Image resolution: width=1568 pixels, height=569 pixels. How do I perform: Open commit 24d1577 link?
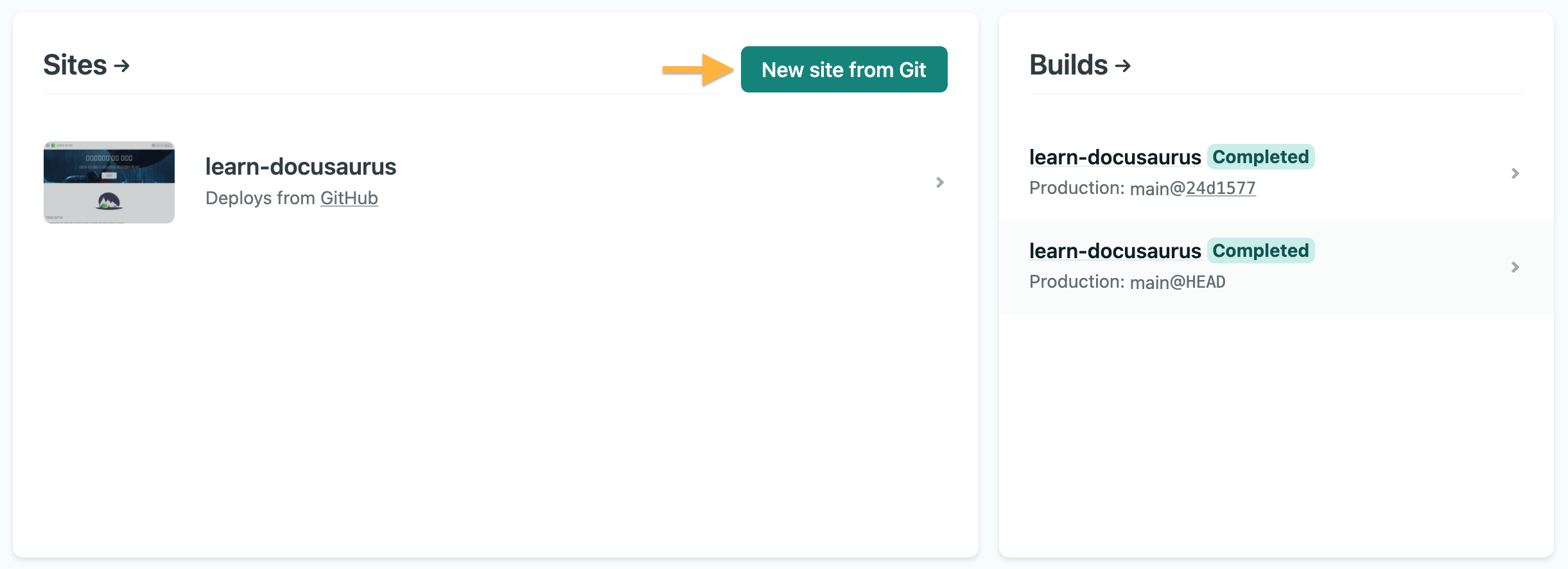pos(1220,188)
